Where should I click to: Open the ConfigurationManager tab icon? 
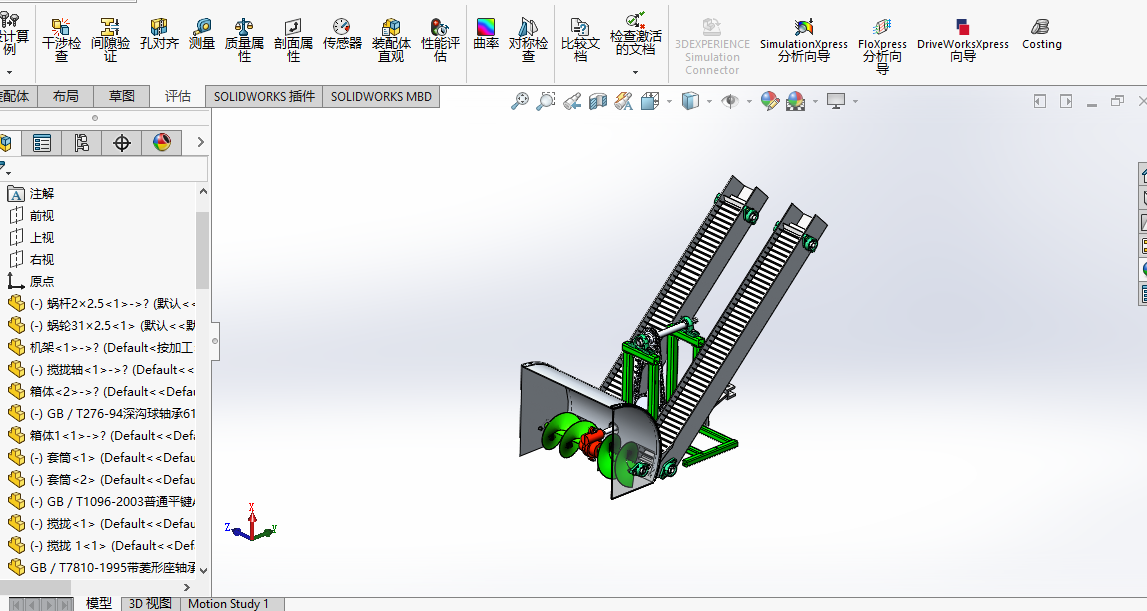click(x=81, y=143)
